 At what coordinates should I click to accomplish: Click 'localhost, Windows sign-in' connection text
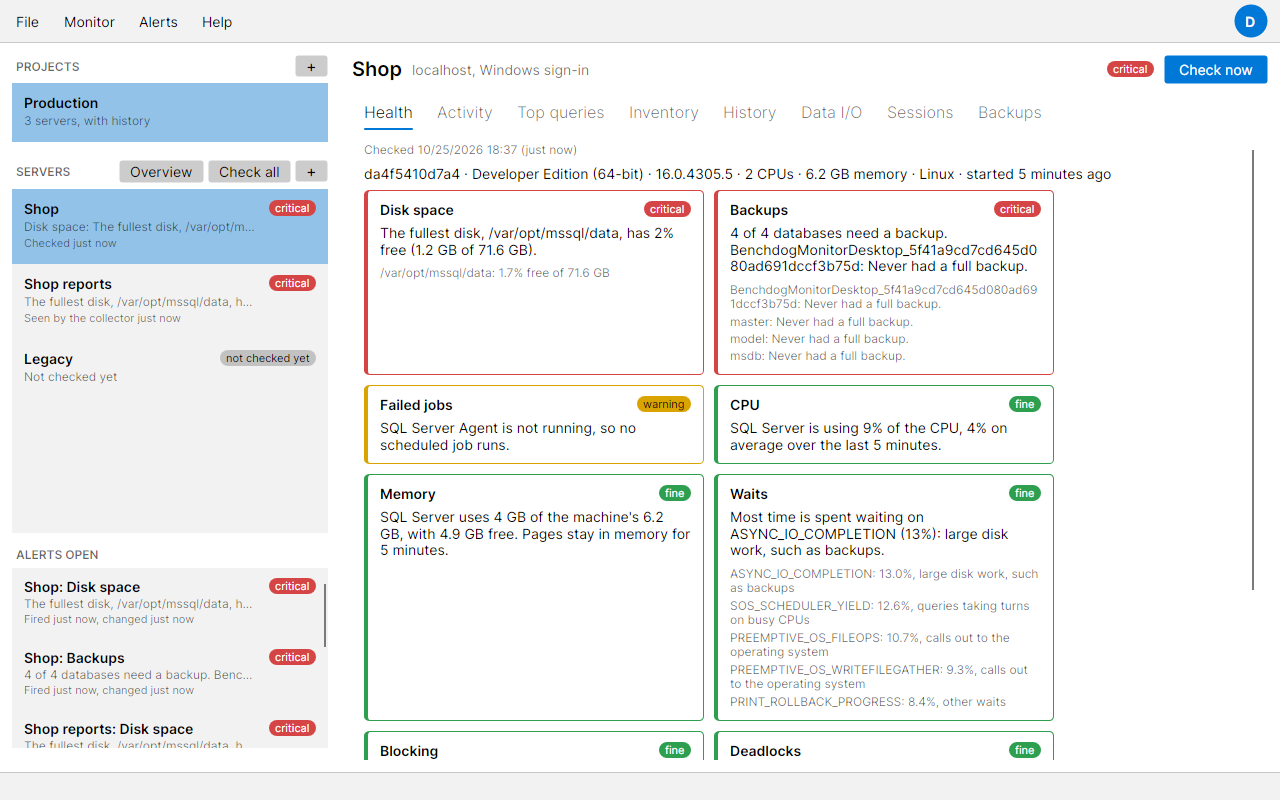(x=500, y=70)
